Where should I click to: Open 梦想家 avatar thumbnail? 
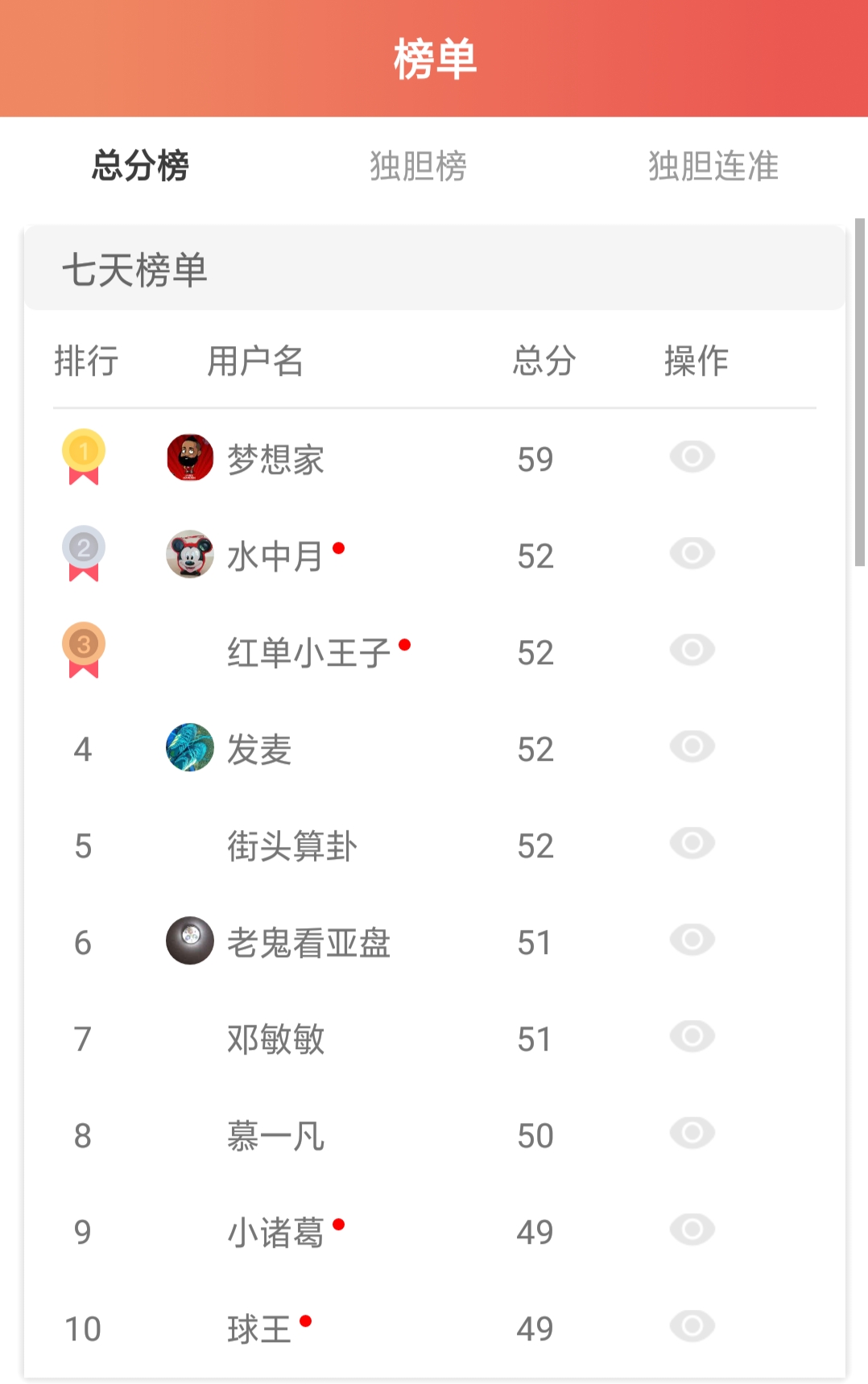(x=190, y=457)
